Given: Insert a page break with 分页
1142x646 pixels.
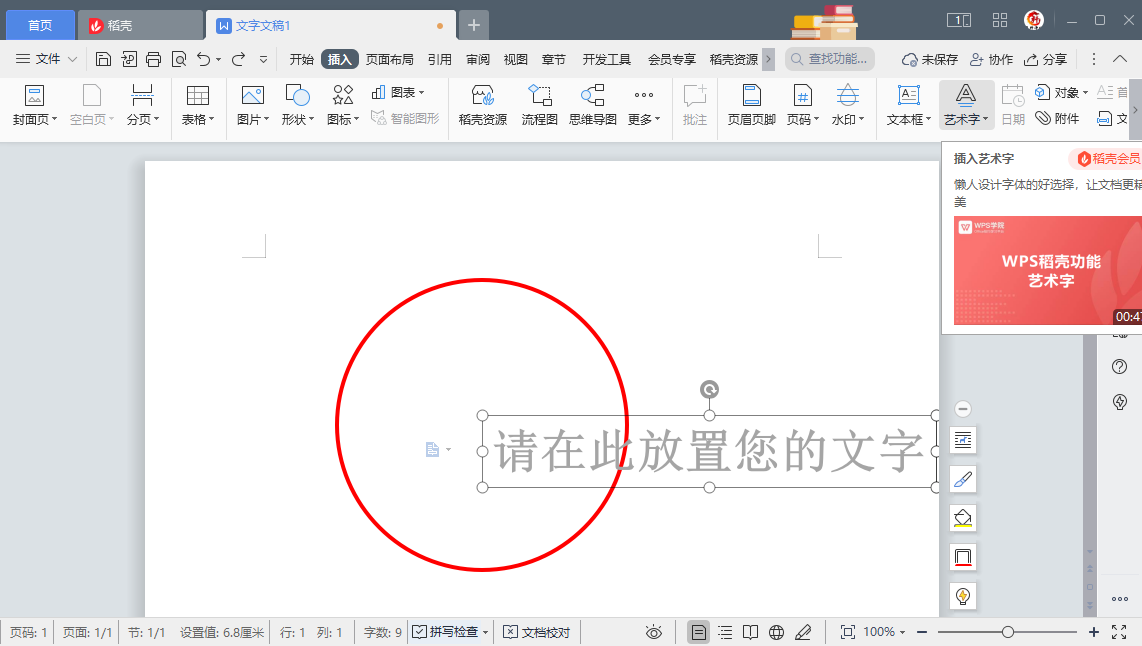Looking at the screenshot, I should click(x=142, y=106).
